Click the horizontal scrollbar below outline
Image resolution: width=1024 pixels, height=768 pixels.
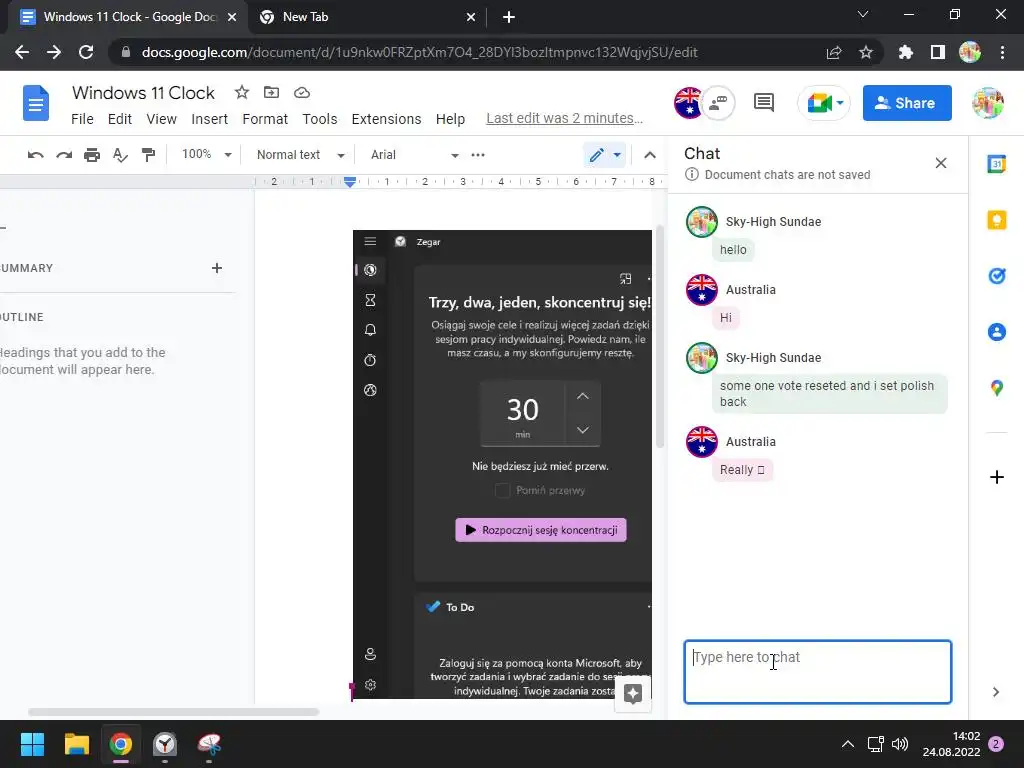(x=173, y=712)
